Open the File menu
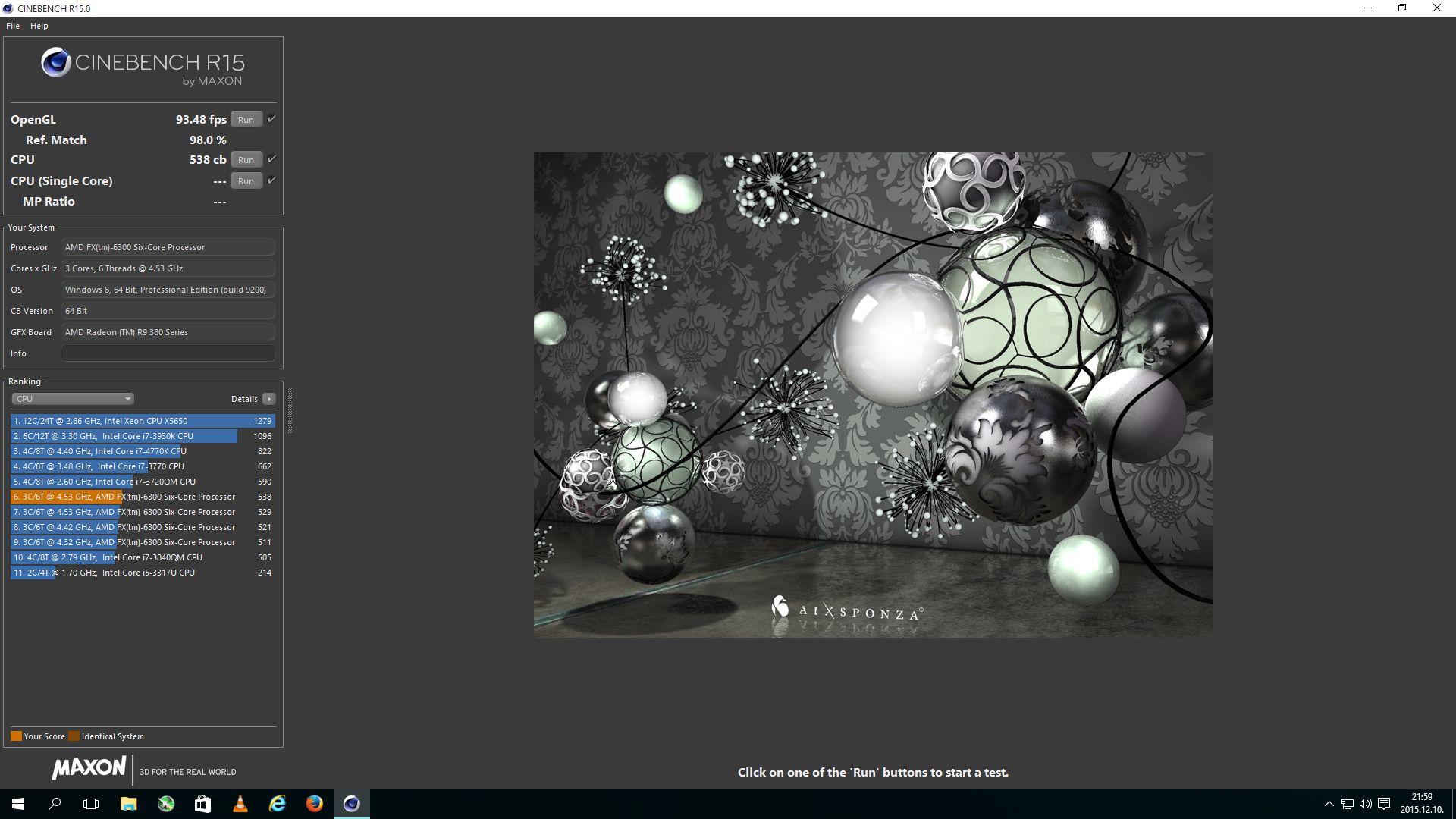This screenshot has height=819, width=1456. point(13,26)
